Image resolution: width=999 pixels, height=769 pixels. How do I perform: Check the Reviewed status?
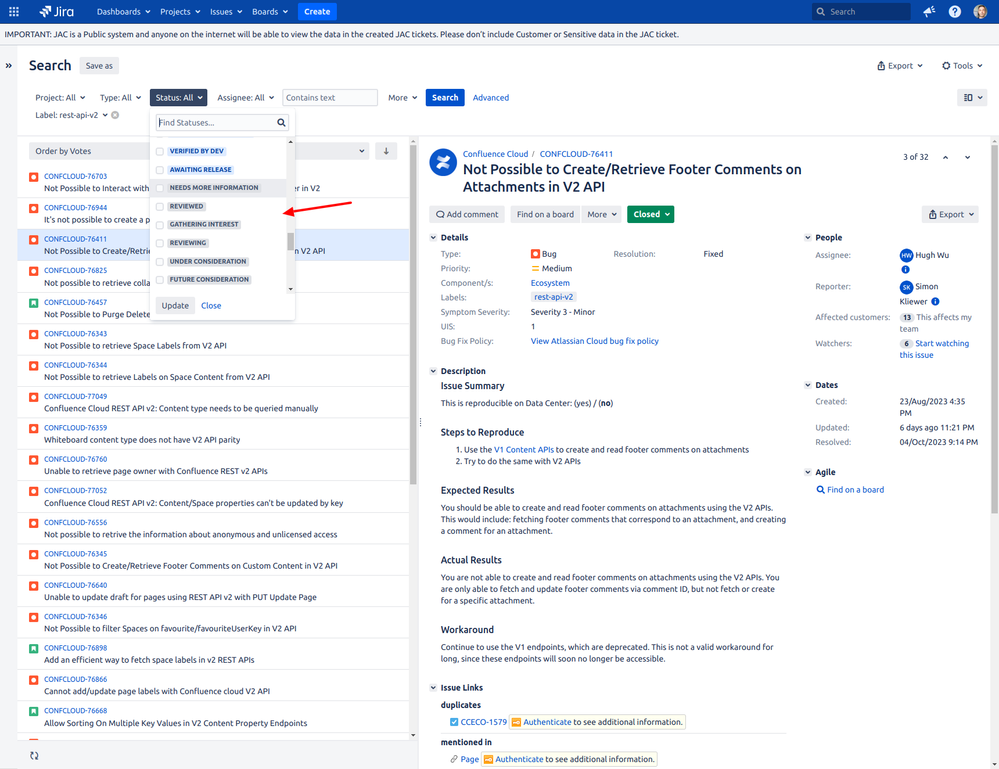click(160, 206)
